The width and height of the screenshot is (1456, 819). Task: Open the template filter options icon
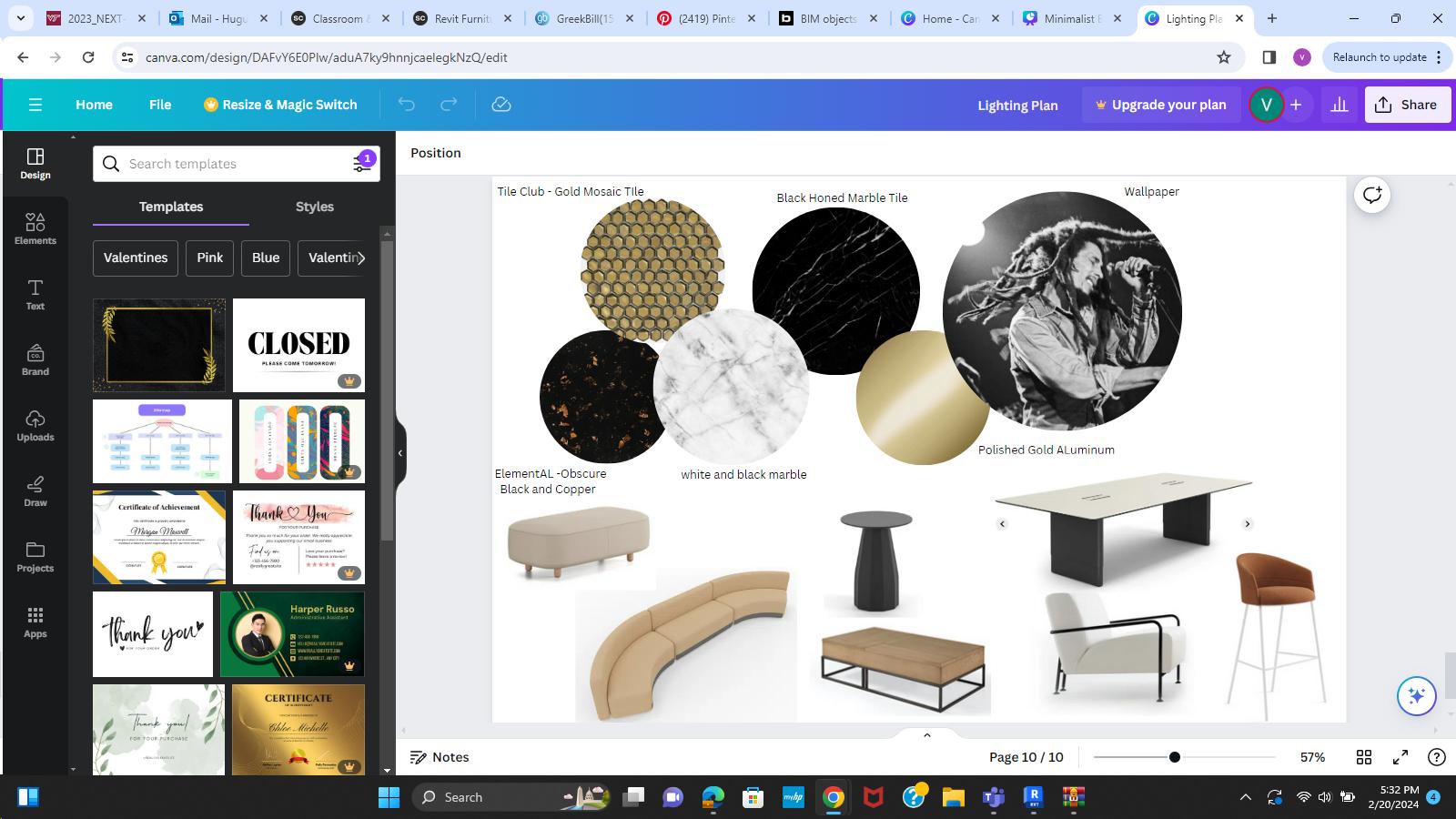coord(363,163)
